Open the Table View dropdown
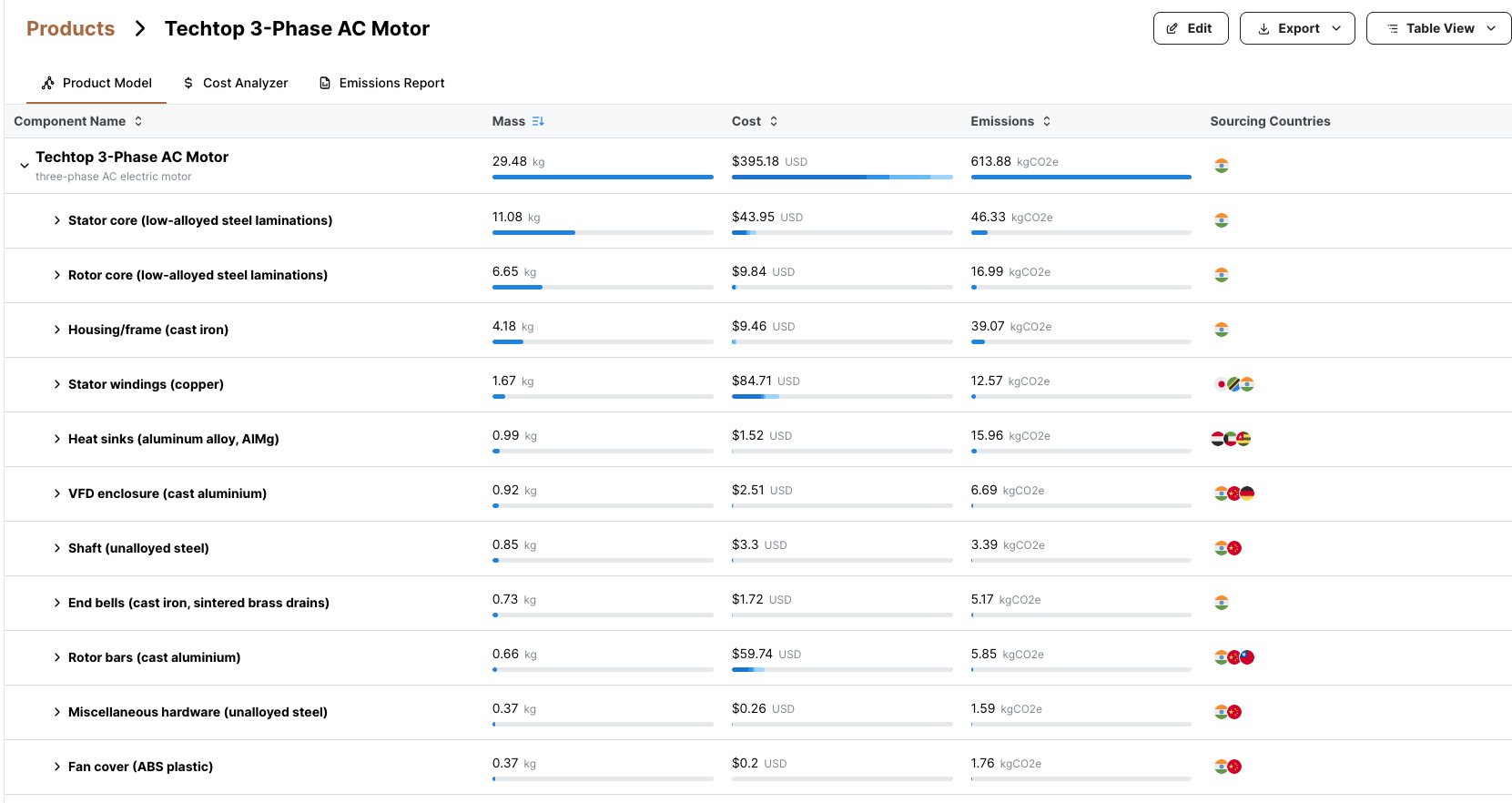 [x=1439, y=28]
